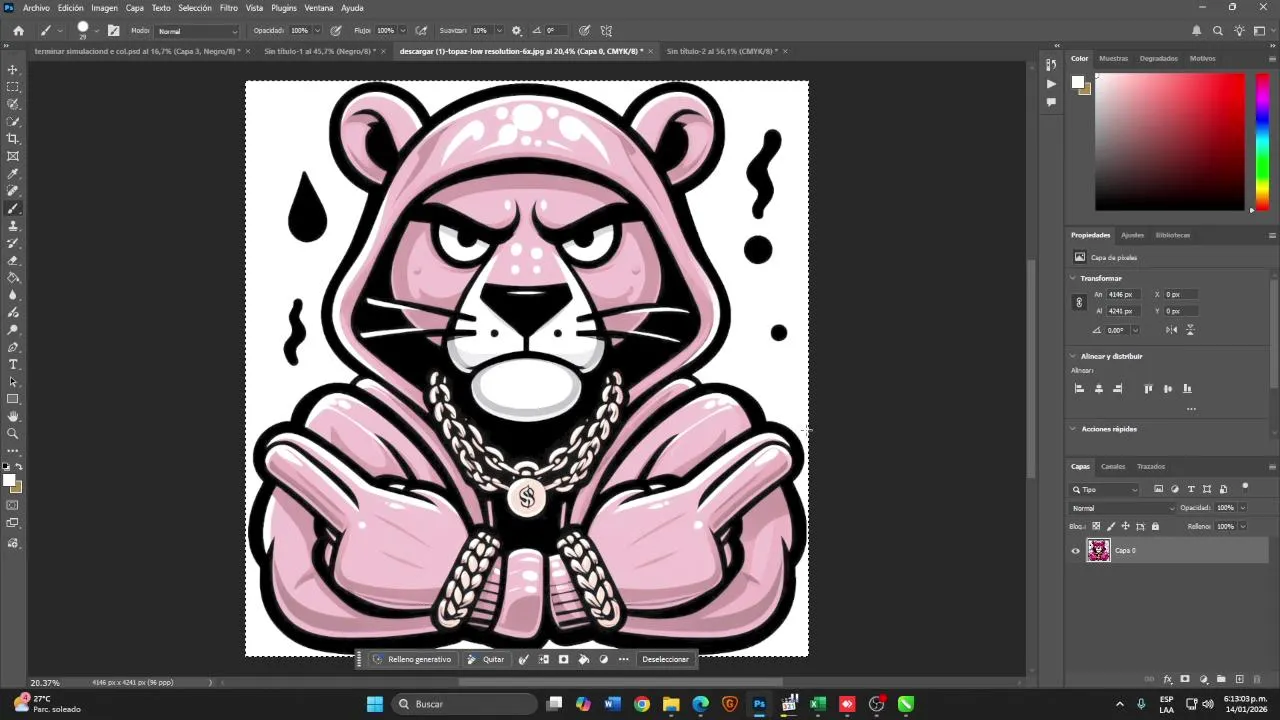Switch to the Muestras tab
Image resolution: width=1280 pixels, height=720 pixels.
click(x=1113, y=58)
